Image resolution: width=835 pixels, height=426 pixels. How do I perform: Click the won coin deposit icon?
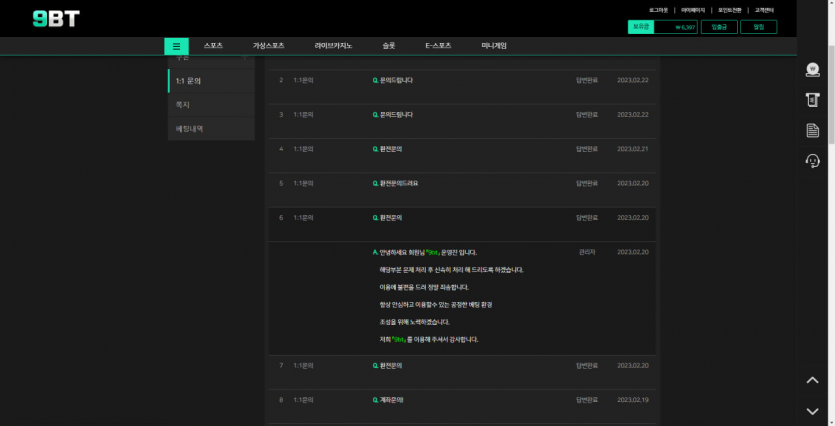(x=812, y=70)
